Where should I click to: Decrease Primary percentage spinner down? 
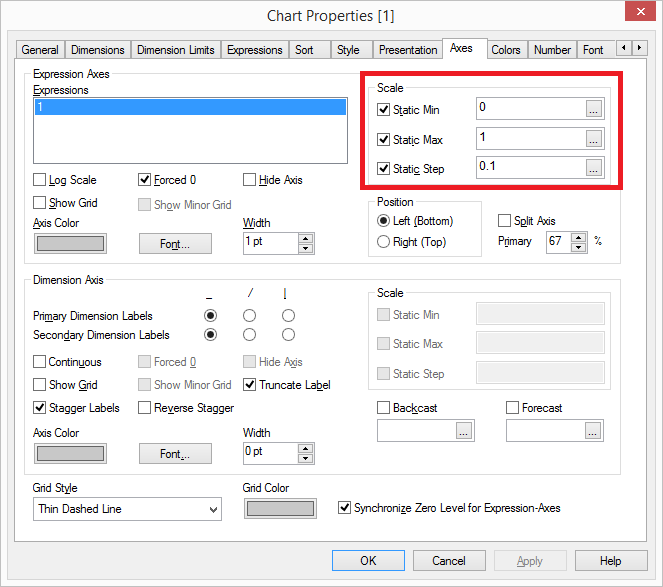pos(581,247)
